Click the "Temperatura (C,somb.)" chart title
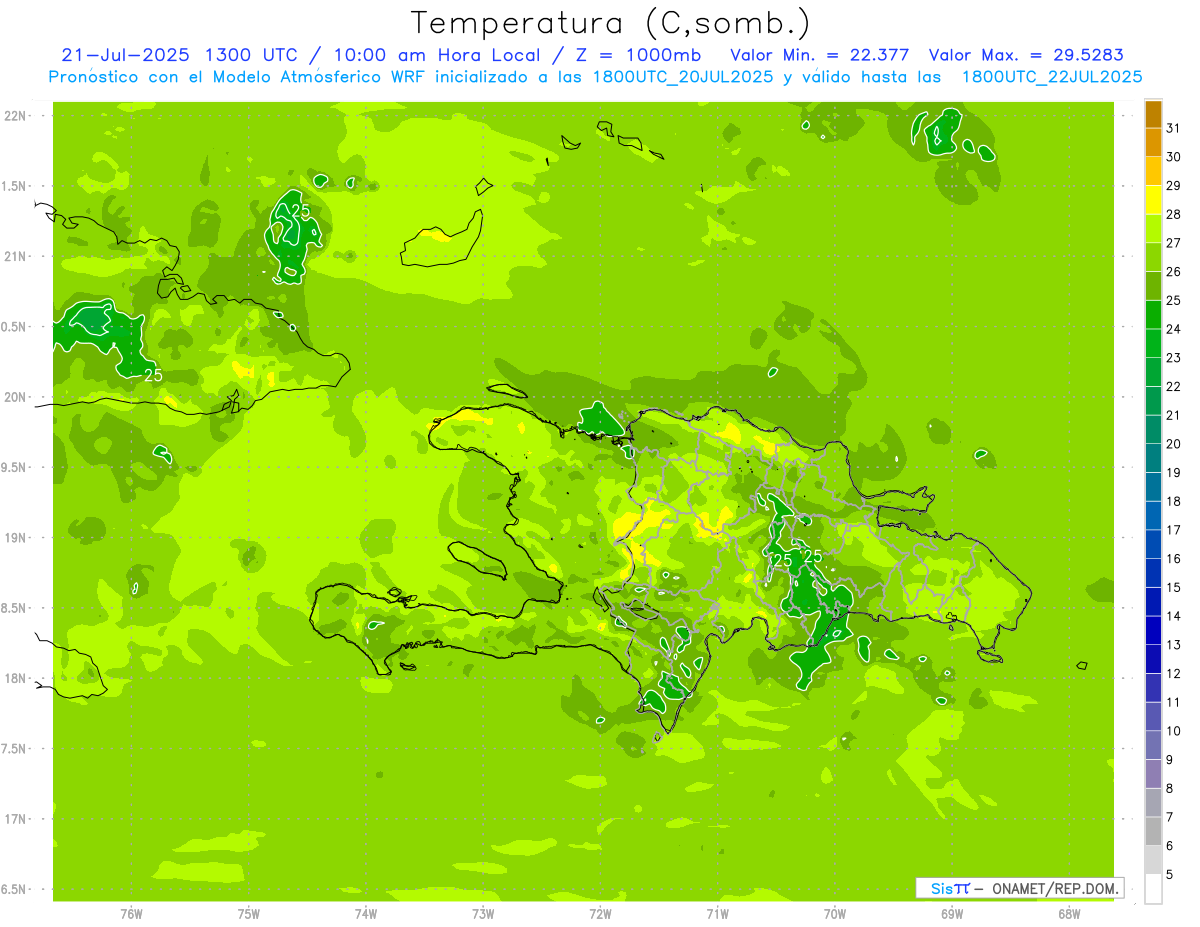The width and height of the screenshot is (1200, 927). click(x=610, y=23)
